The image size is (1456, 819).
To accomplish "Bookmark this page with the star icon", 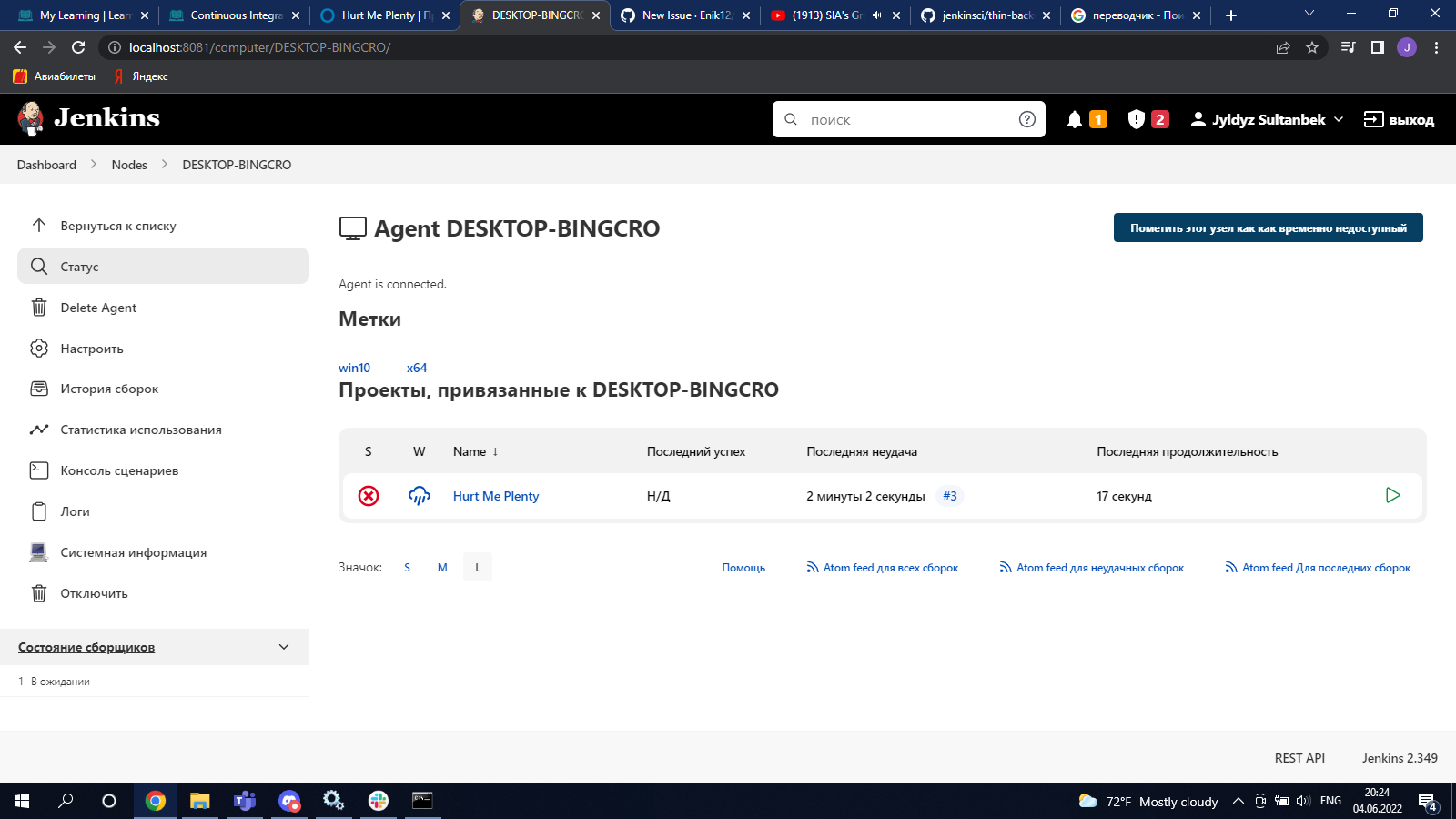I will 1312,47.
